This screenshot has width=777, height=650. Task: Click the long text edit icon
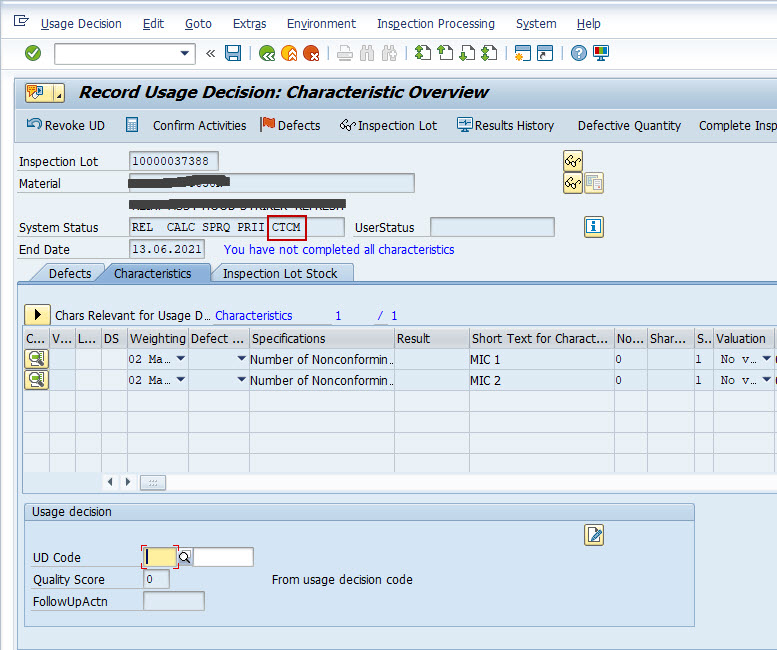tap(594, 535)
